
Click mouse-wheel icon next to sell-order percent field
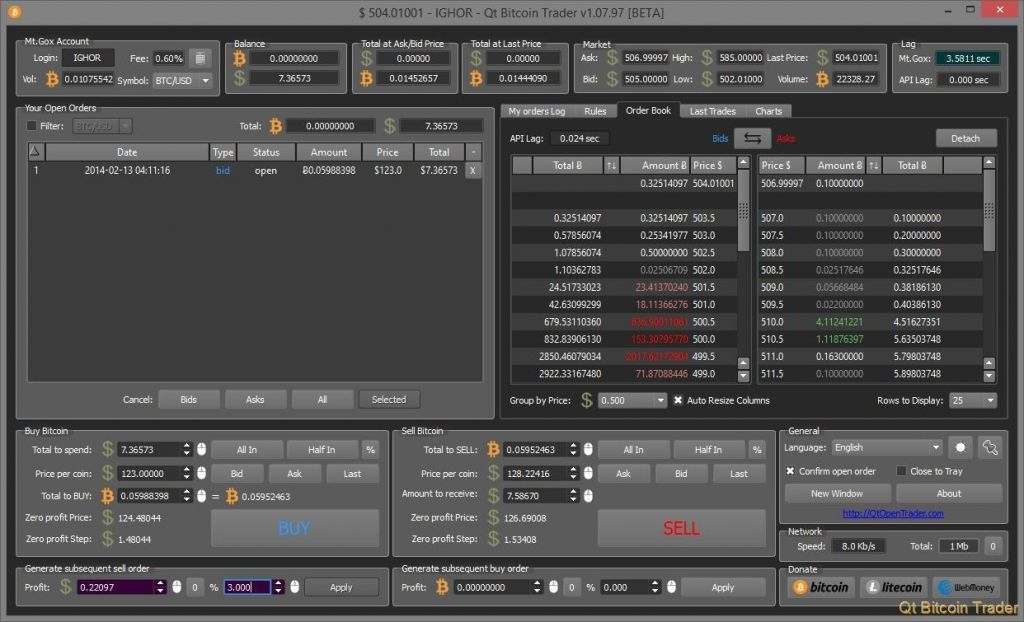coord(295,587)
